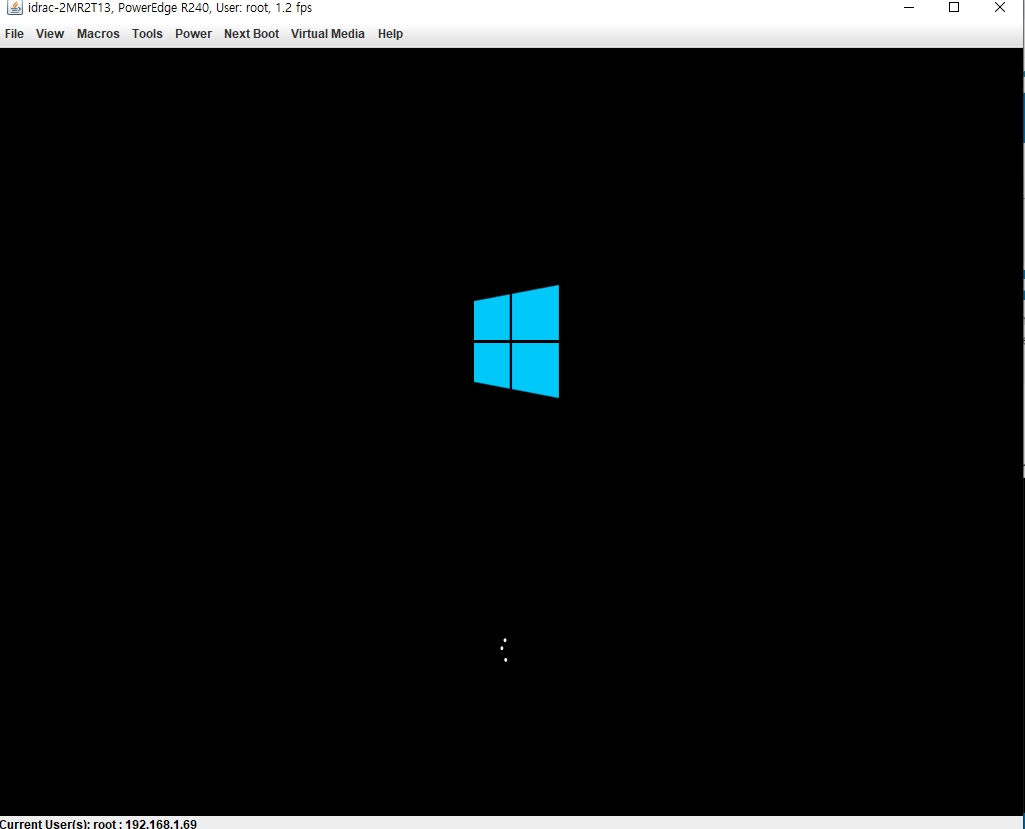Open the File menu
This screenshot has height=829, width=1025.
[14, 34]
